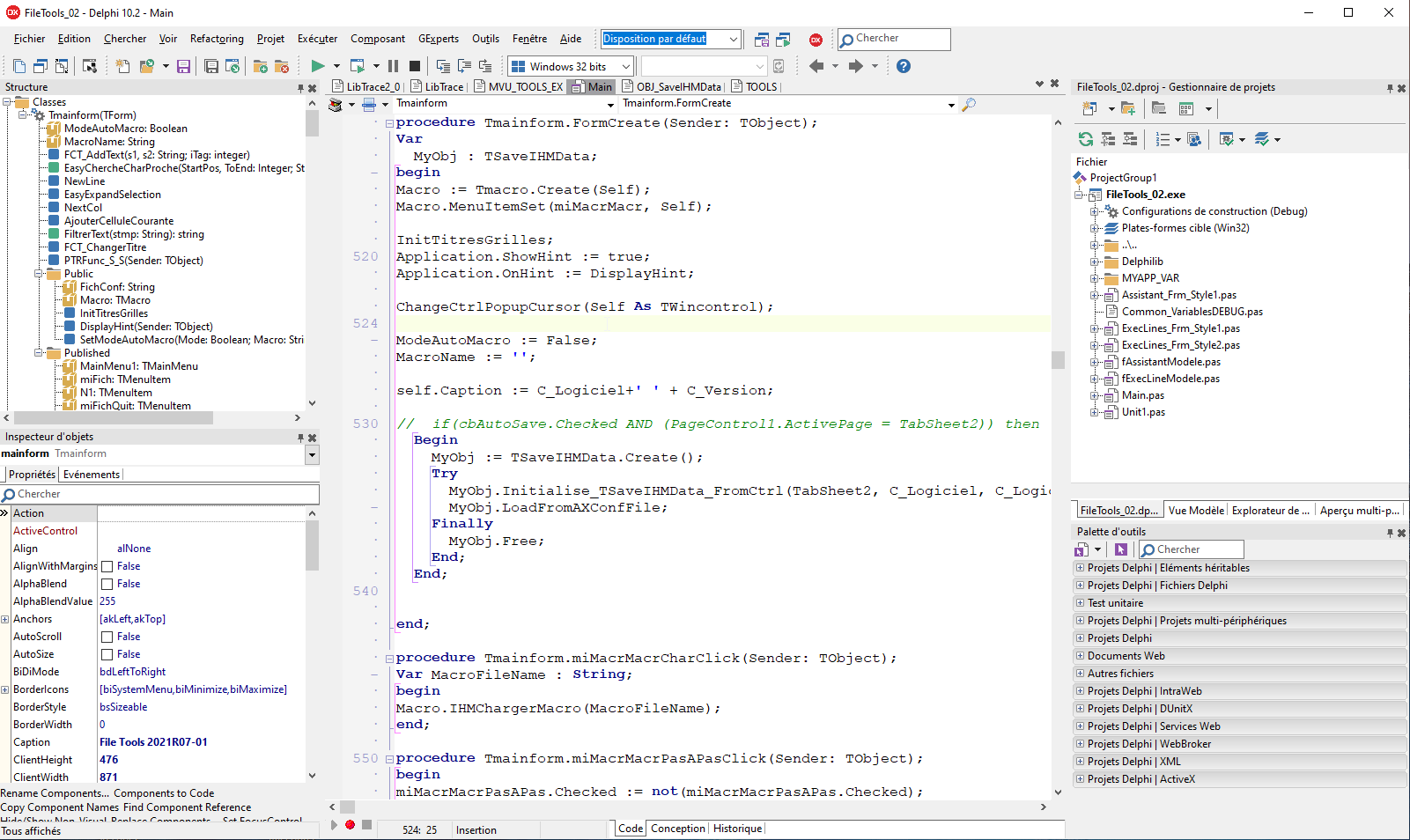Click the Forward navigation arrow icon
The width and height of the screenshot is (1410, 840).
pos(855,66)
